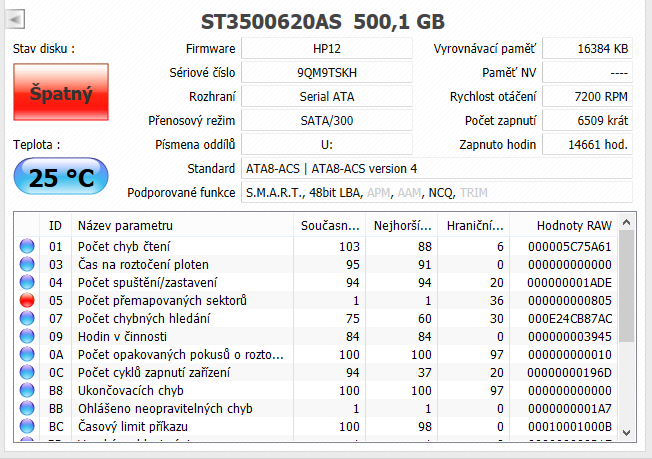Click the Současn... column header

329,225
